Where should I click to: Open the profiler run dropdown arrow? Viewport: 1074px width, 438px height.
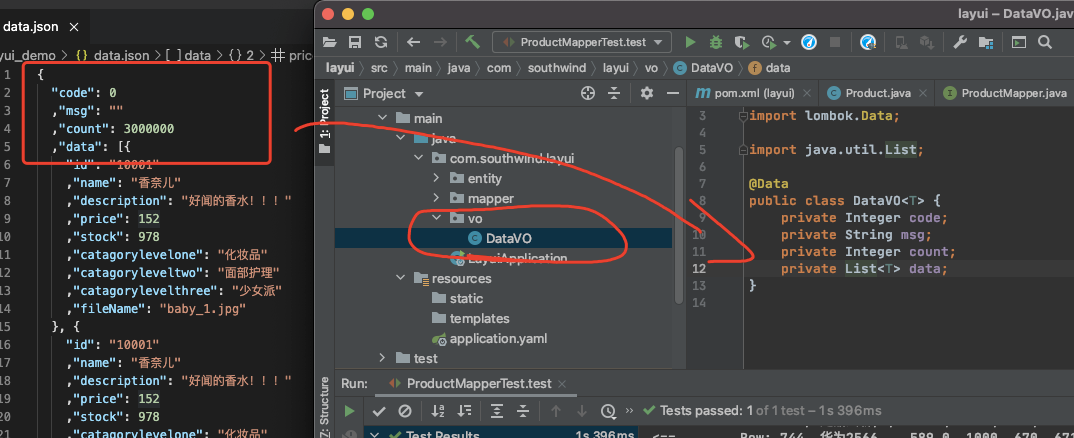click(786, 42)
